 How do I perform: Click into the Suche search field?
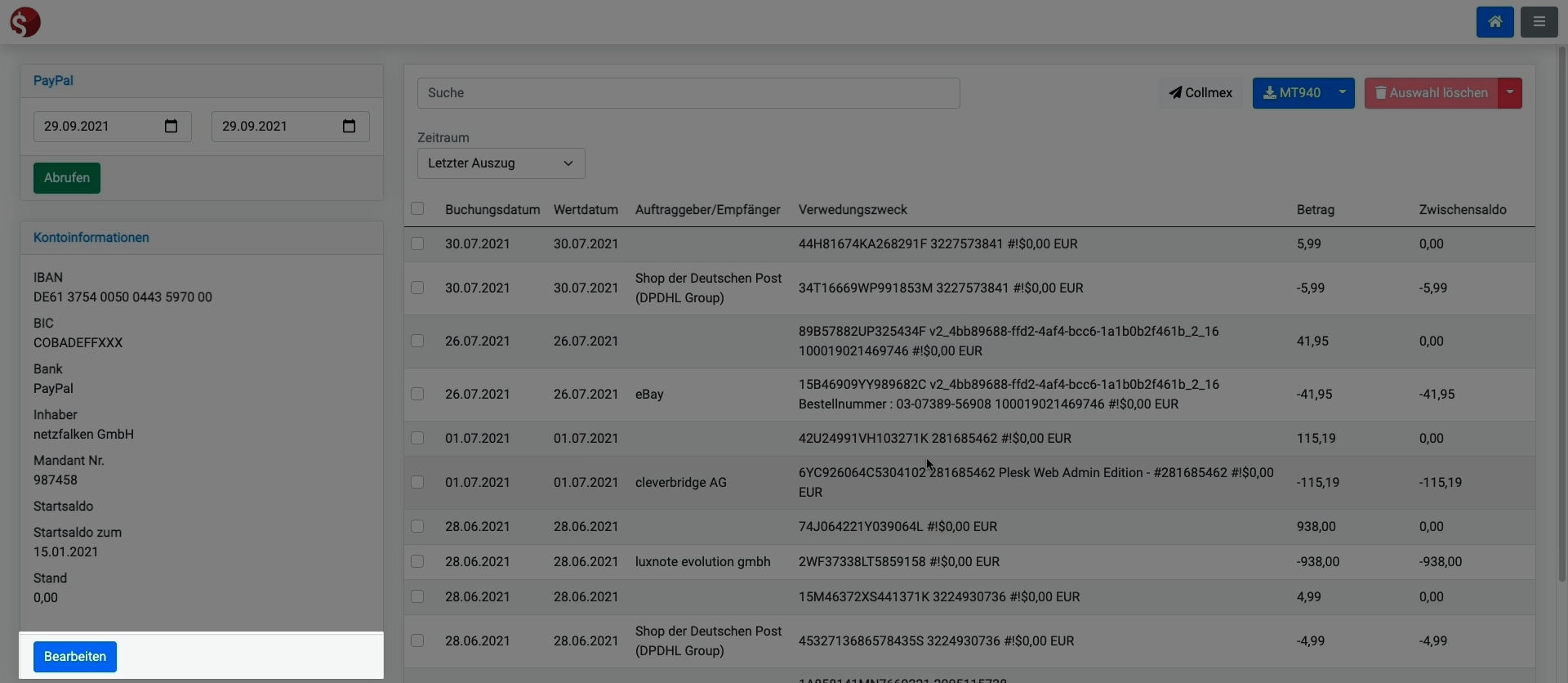pyautogui.click(x=688, y=93)
